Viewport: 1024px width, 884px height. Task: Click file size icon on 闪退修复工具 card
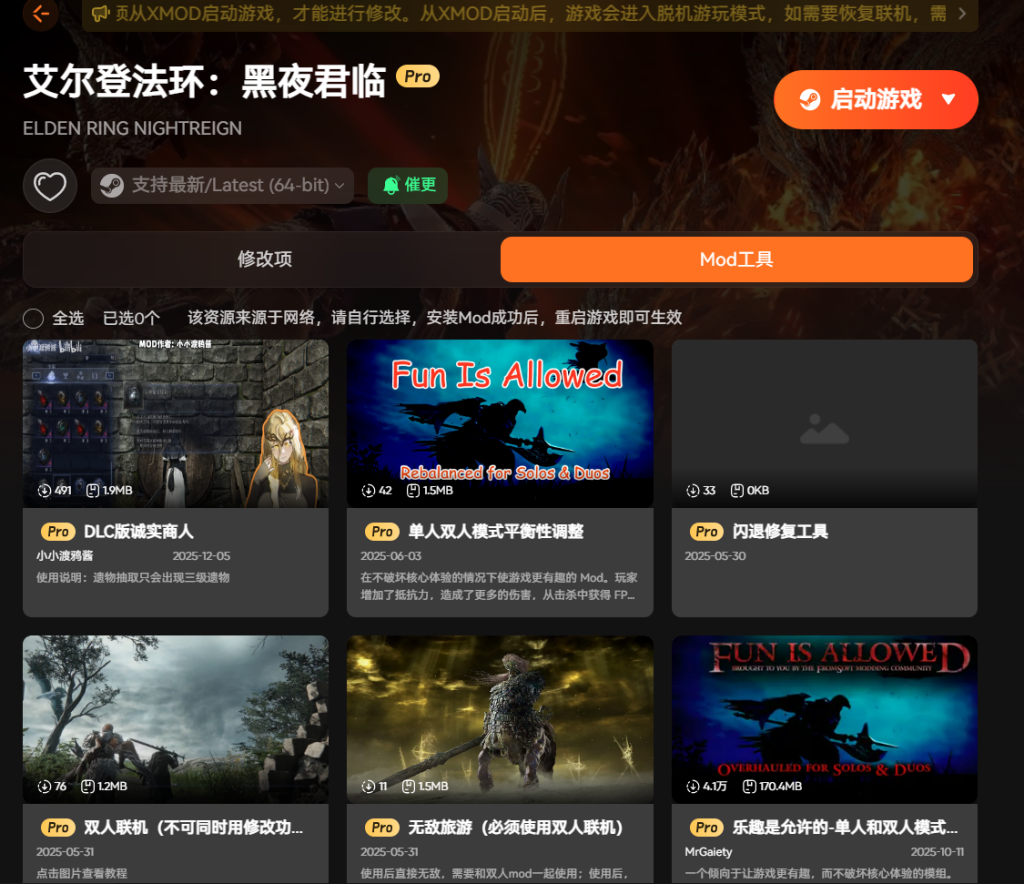[737, 491]
